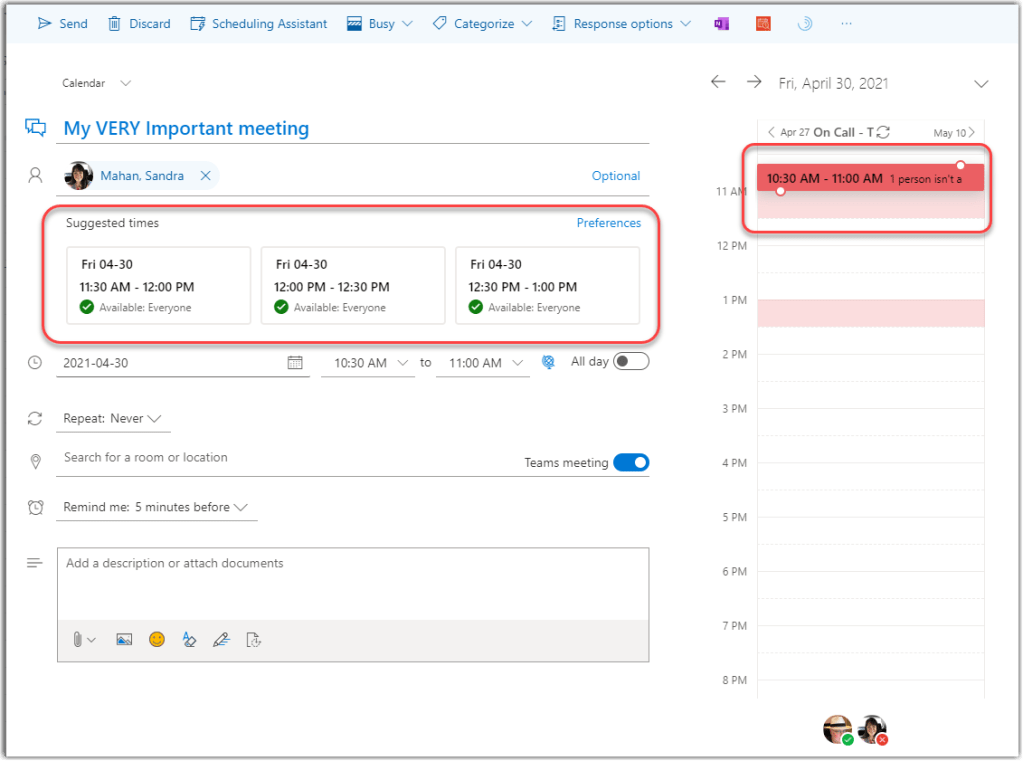Go to next day arrow
The image size is (1023, 761).
[x=754, y=83]
